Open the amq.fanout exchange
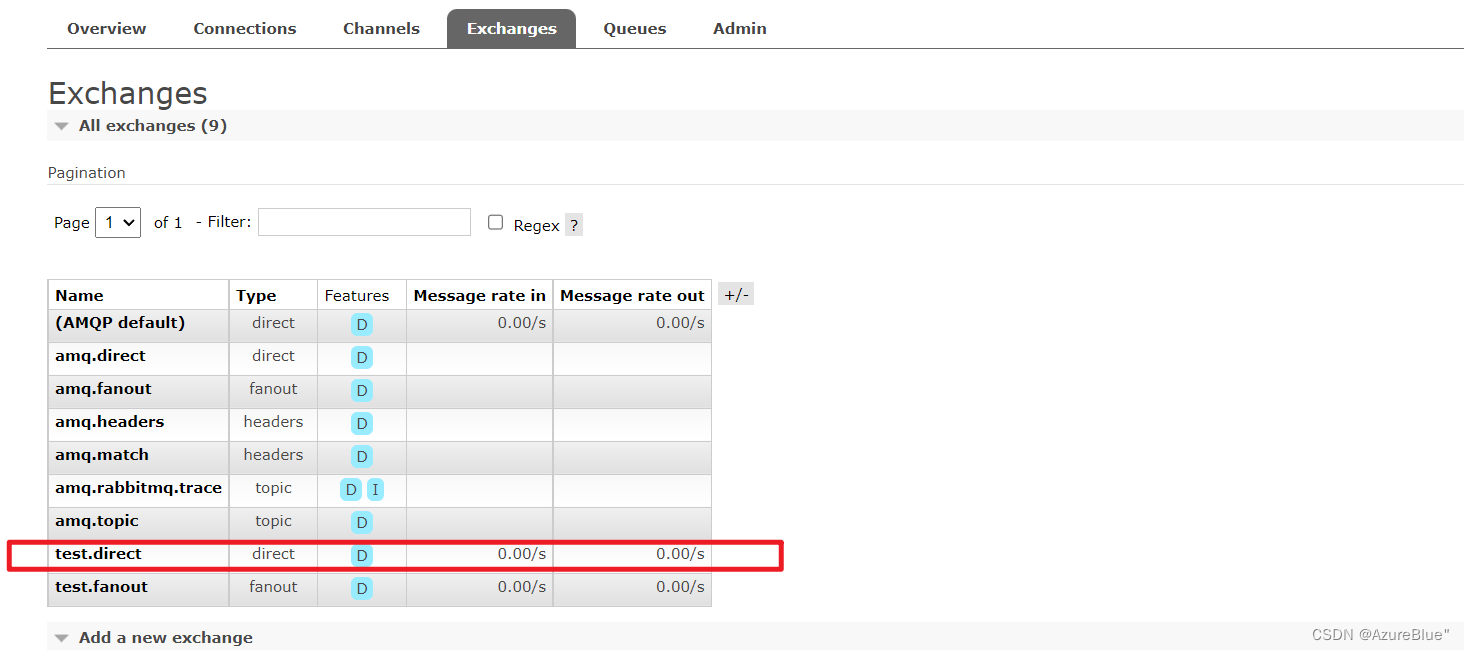The width and height of the screenshot is (1464, 650). coord(103,388)
